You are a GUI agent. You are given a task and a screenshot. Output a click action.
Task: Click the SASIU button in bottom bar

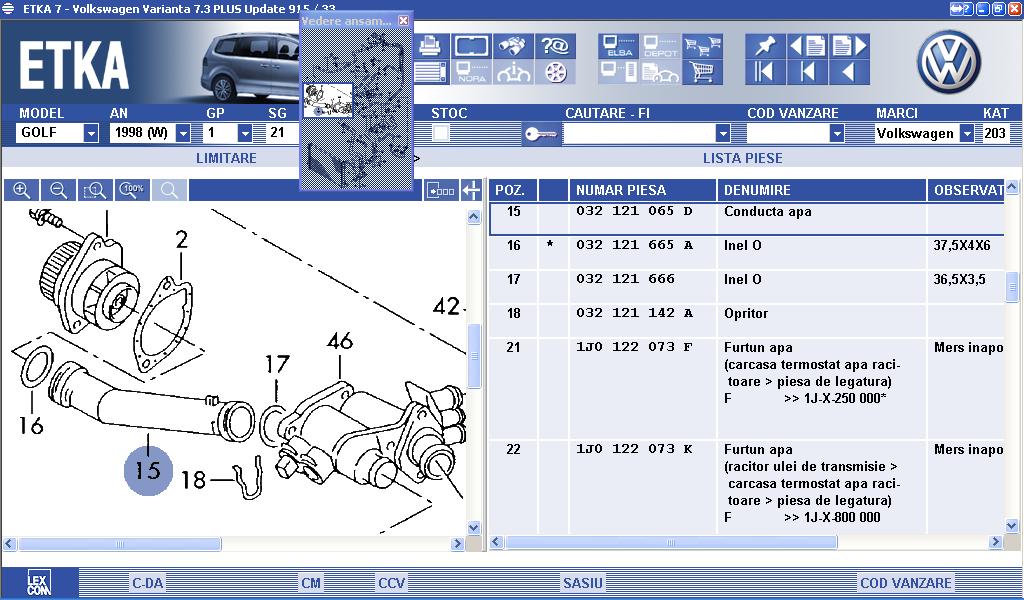point(582,582)
